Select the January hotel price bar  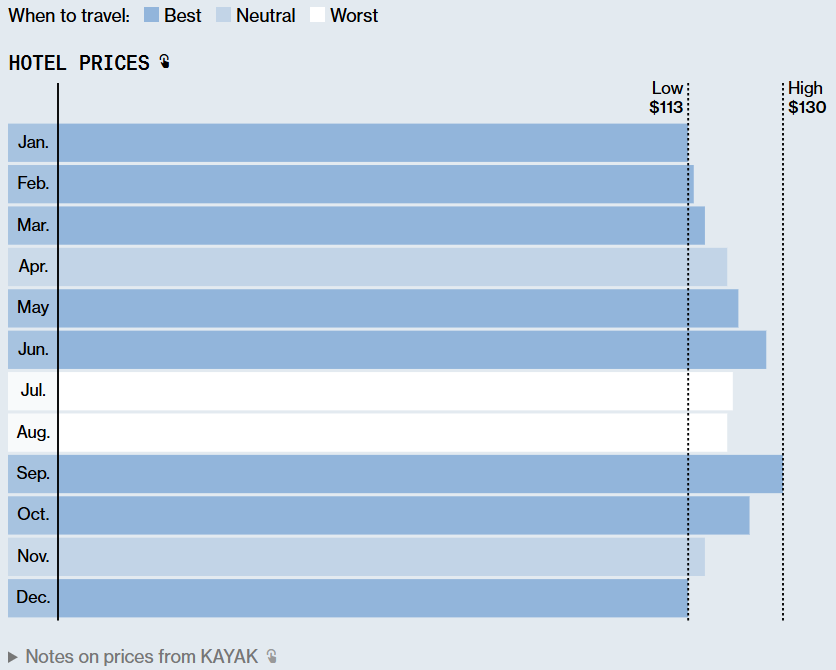point(372,142)
